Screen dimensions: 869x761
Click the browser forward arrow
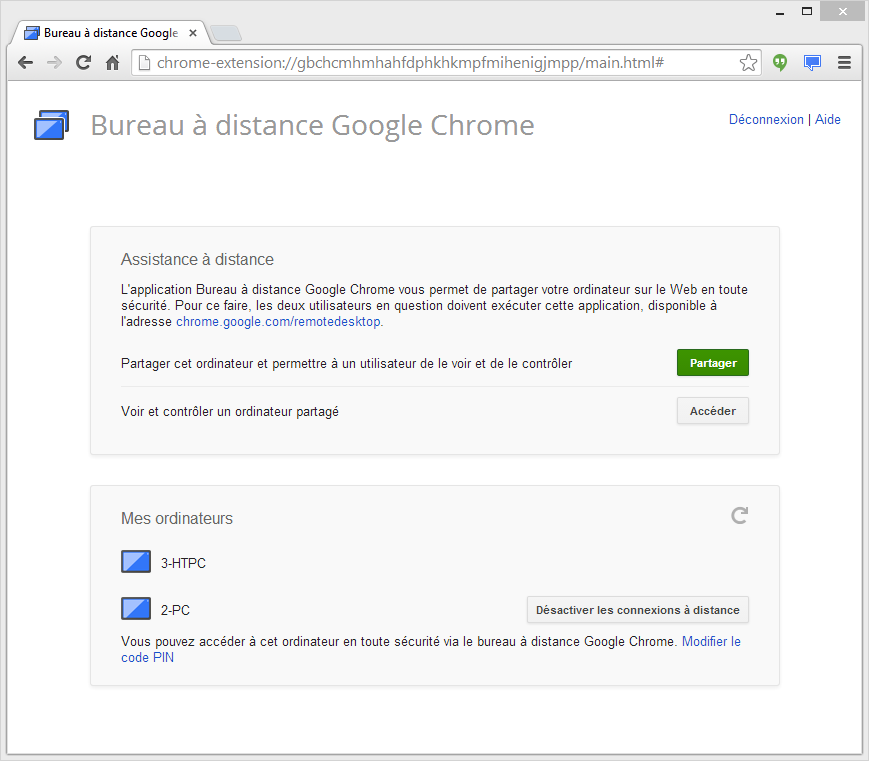pos(55,62)
